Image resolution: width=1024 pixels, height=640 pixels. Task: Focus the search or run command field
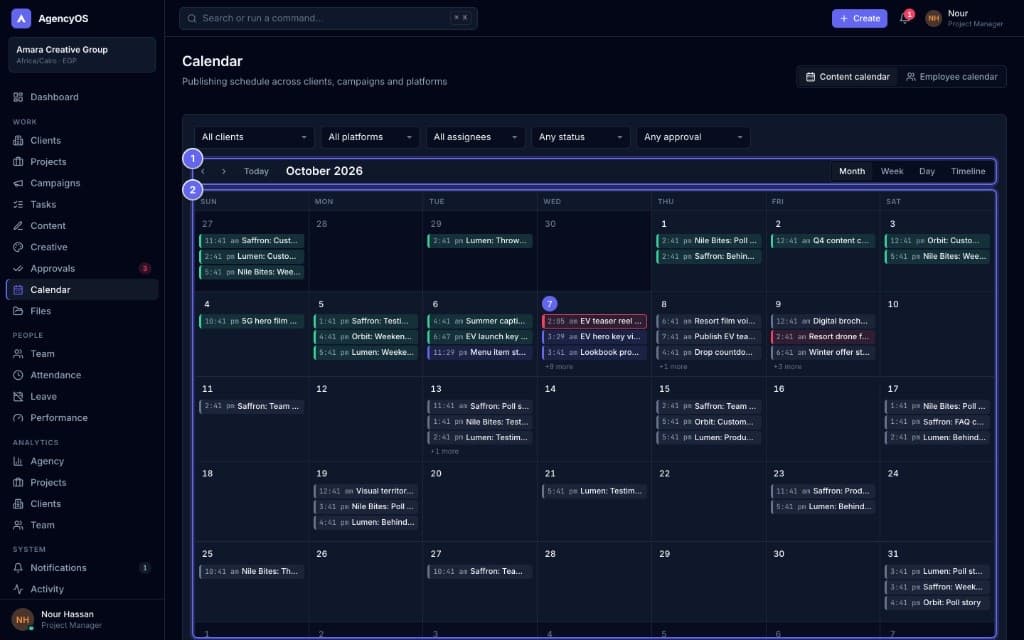click(328, 18)
